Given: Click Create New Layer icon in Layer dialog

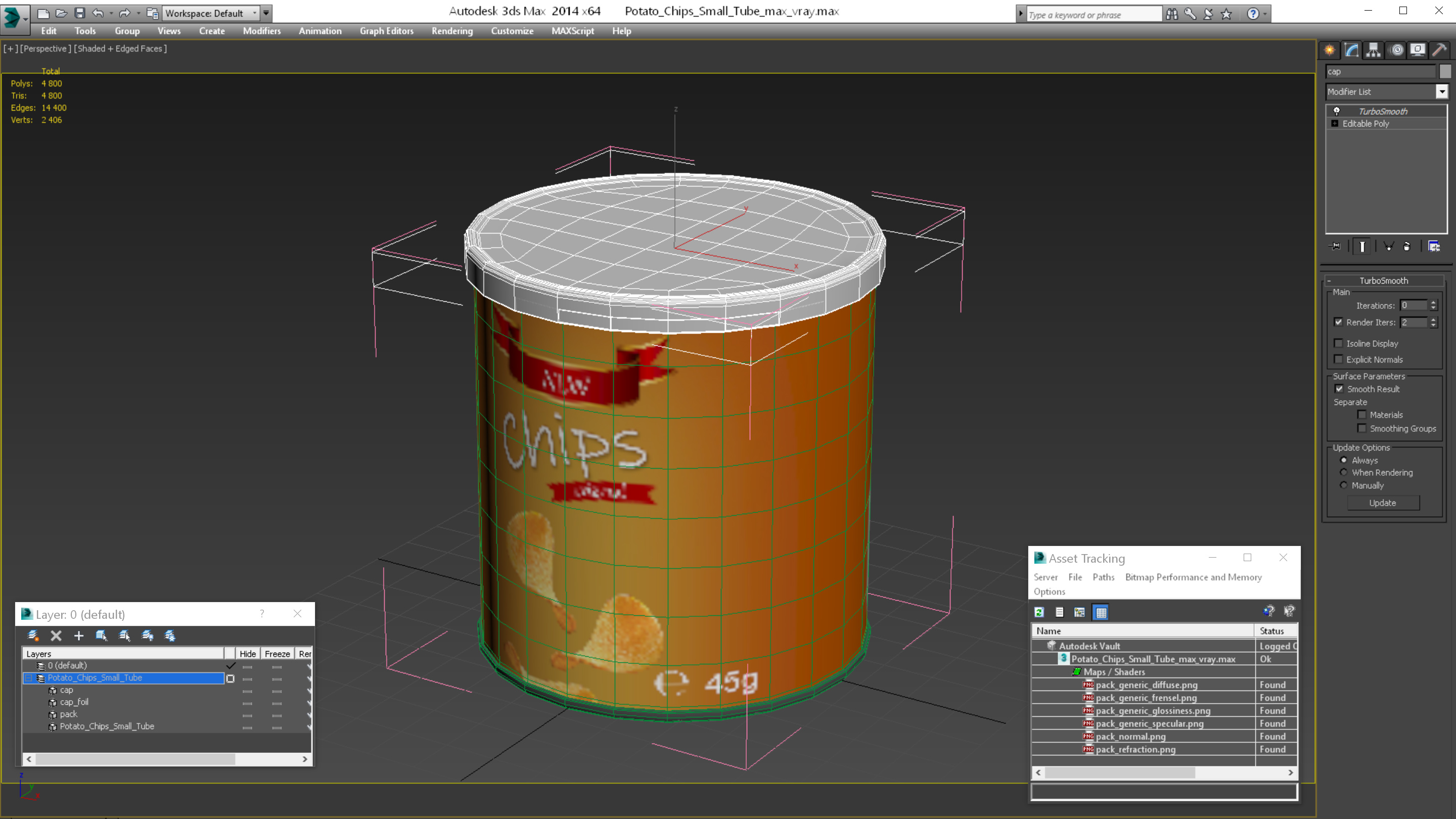Looking at the screenshot, I should tap(33, 636).
